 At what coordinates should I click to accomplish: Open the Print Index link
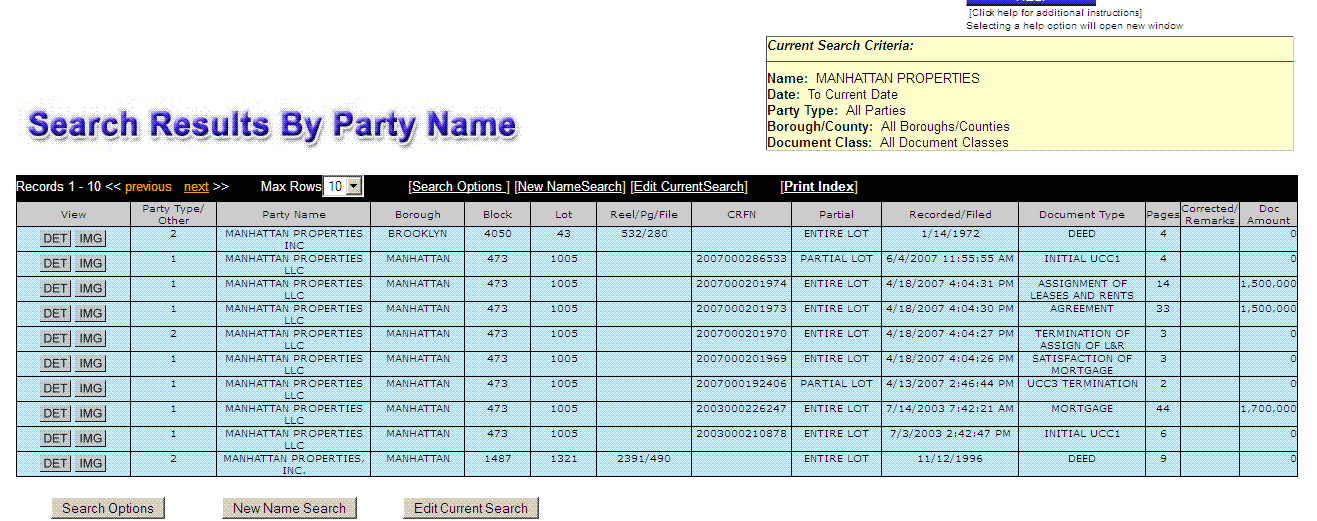click(x=819, y=187)
